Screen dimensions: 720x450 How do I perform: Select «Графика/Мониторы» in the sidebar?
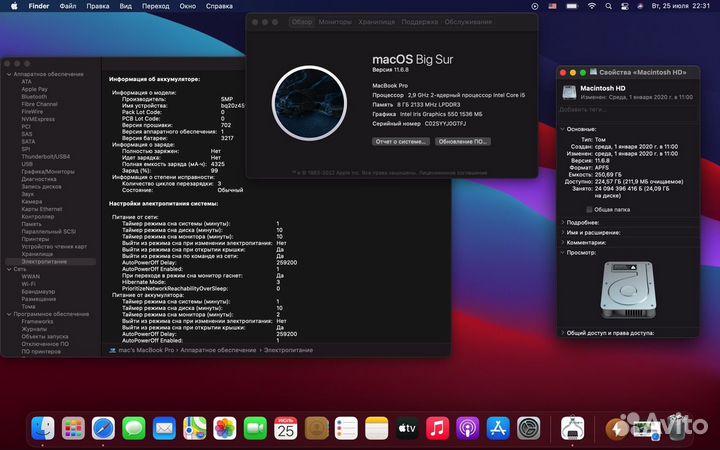pyautogui.click(x=48, y=171)
